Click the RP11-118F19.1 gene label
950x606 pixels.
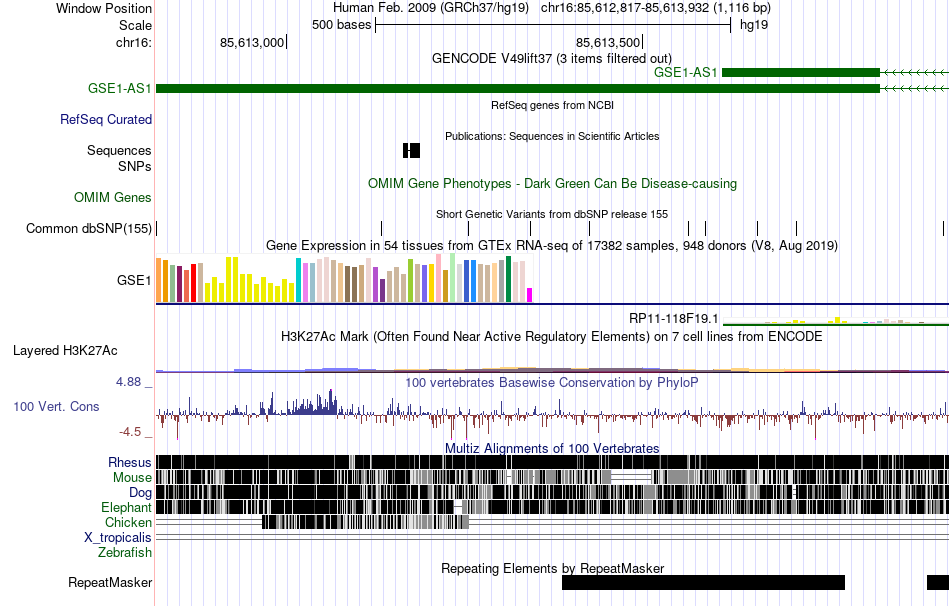point(674,319)
